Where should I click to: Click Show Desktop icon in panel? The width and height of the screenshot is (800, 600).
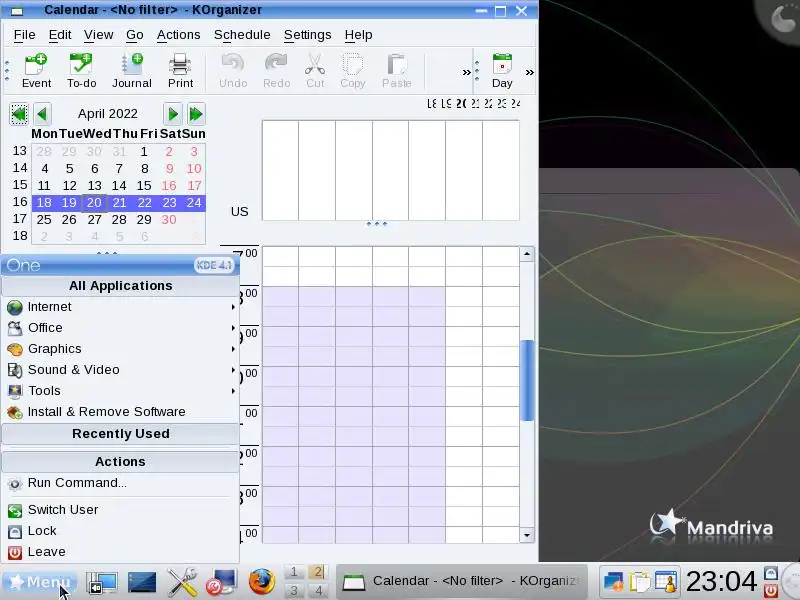coord(102,582)
